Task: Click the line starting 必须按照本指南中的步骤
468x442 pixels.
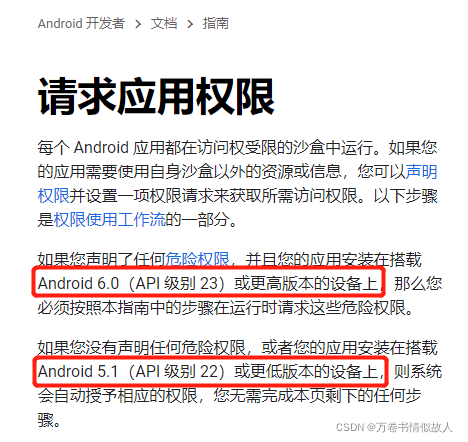Action: click(x=225, y=307)
